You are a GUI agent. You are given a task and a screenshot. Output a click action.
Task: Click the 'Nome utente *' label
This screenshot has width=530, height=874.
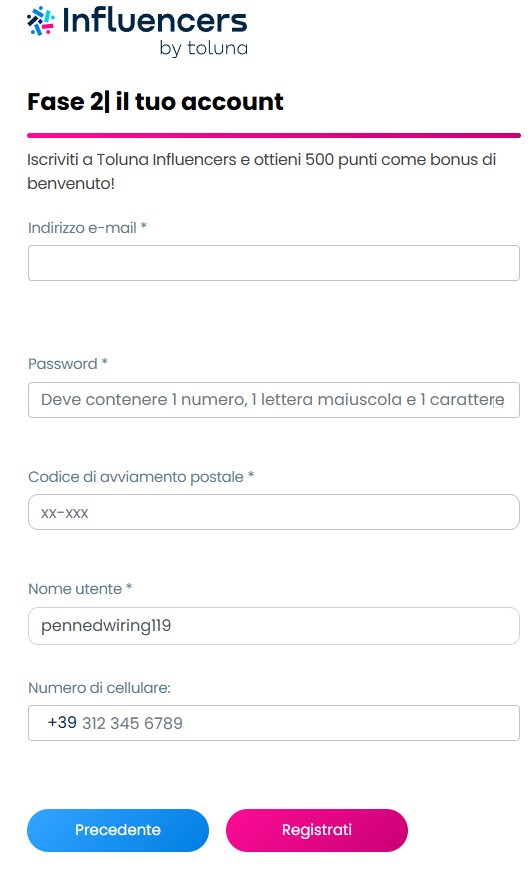coord(80,589)
